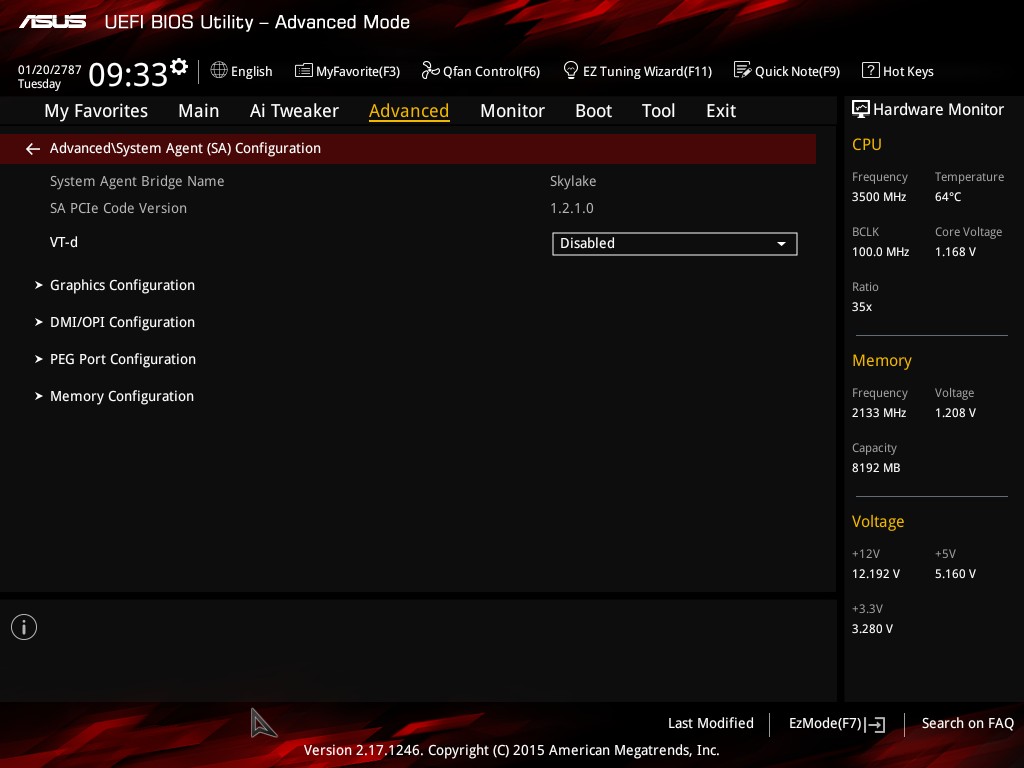
Task: Click the Hardware Monitor screen icon
Action: [861, 109]
